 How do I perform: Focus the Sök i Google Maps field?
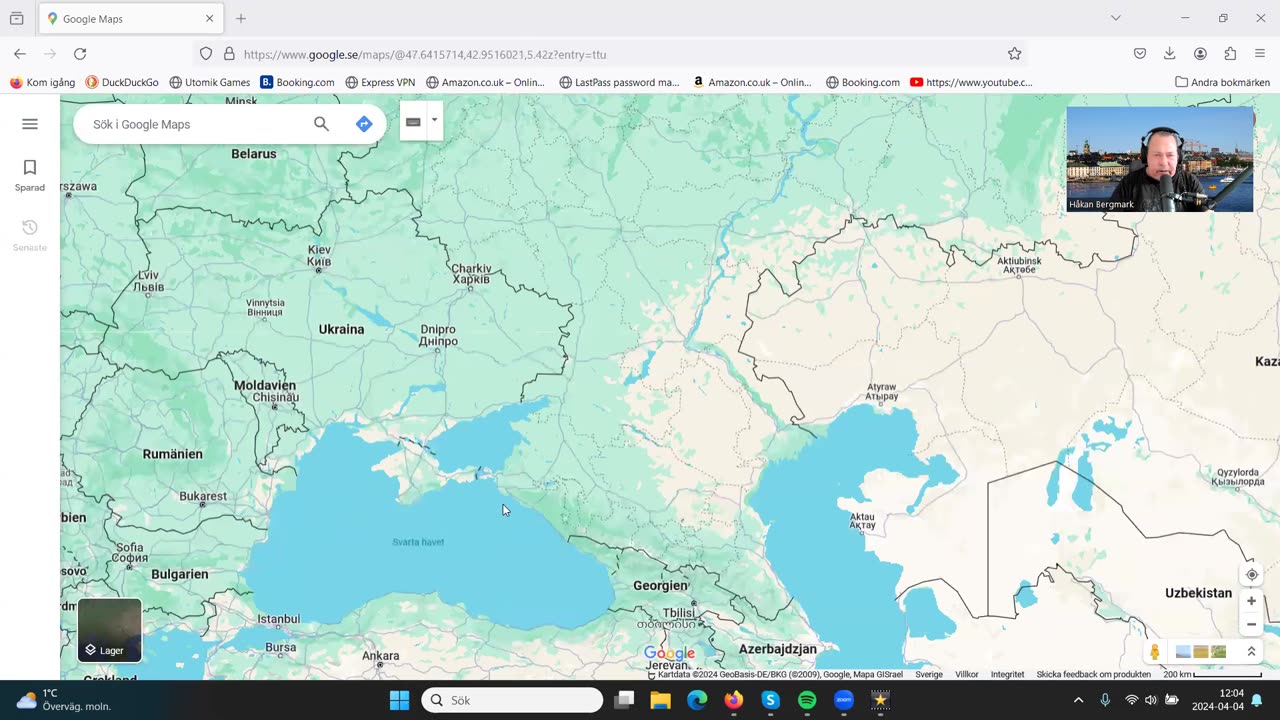[x=195, y=124]
